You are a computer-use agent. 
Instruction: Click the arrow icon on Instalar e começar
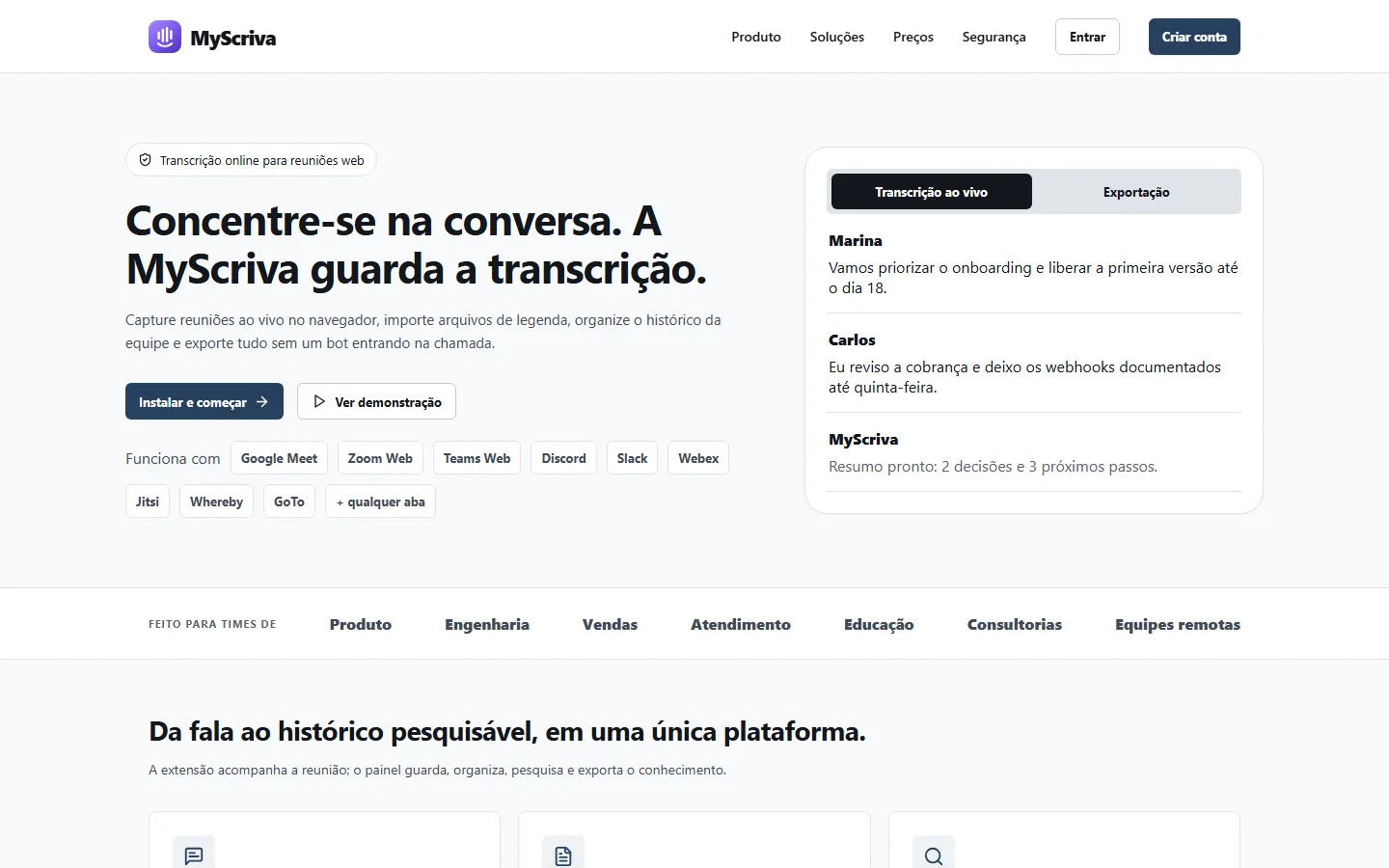(x=262, y=401)
